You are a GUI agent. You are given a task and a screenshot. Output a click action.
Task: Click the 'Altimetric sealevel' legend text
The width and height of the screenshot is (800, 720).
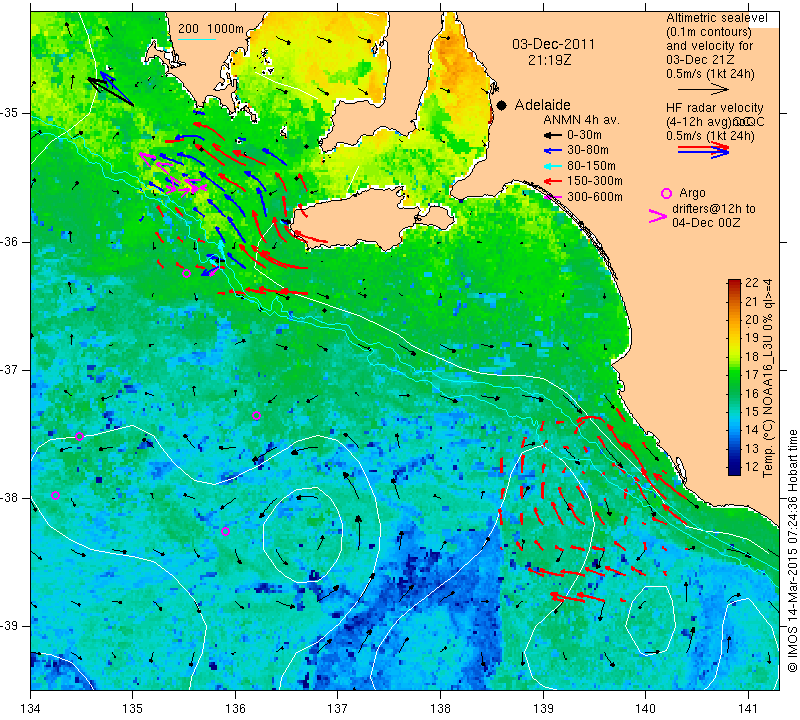717,18
